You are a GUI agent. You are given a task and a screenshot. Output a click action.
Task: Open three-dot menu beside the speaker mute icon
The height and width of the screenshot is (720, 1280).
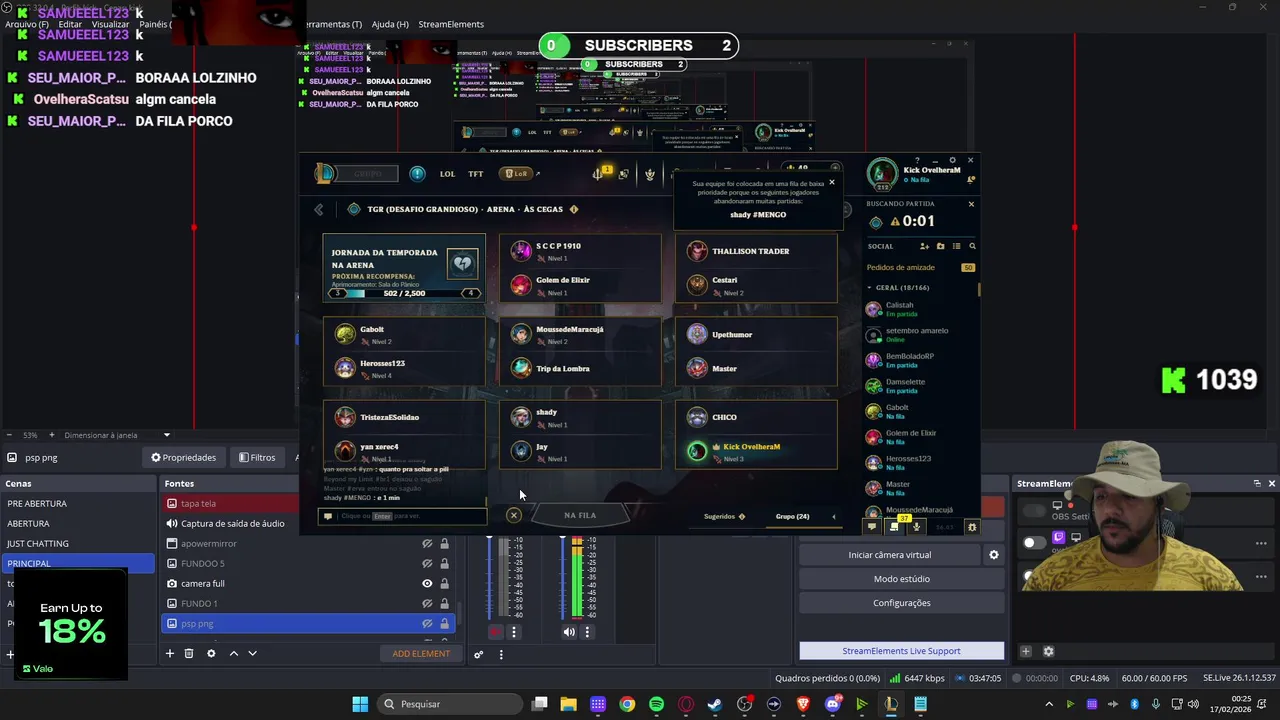pos(587,631)
